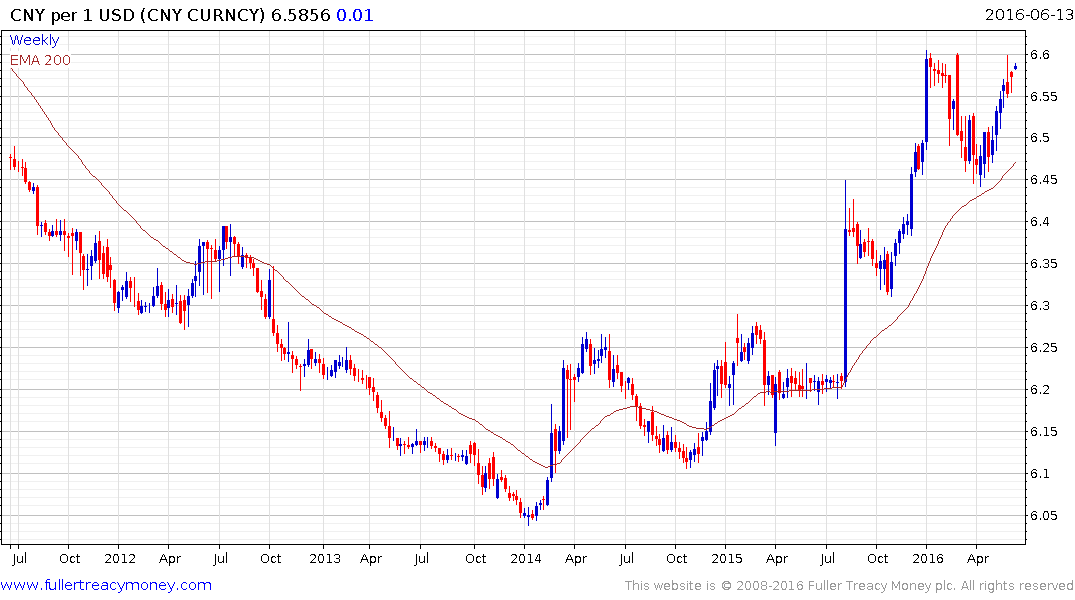The width and height of the screenshot is (1075, 600).
Task: Click the 6.35 price axis label
Action: click(1043, 264)
